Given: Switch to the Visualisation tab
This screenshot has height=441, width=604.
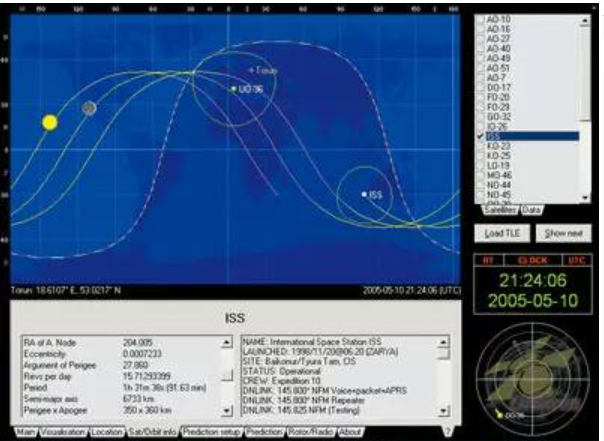Looking at the screenshot, I should (x=63, y=432).
